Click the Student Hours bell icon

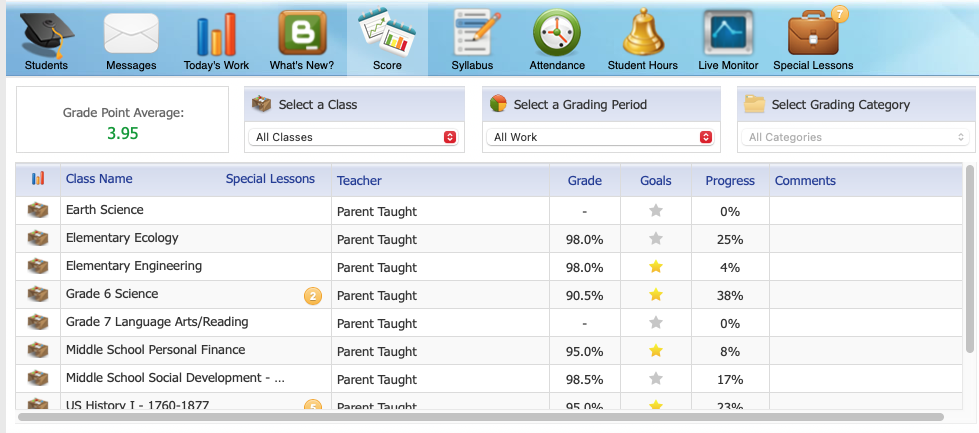[x=643, y=35]
